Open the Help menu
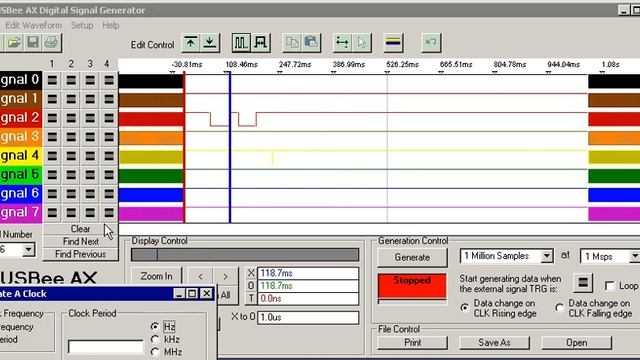The image size is (640, 360). (111, 25)
